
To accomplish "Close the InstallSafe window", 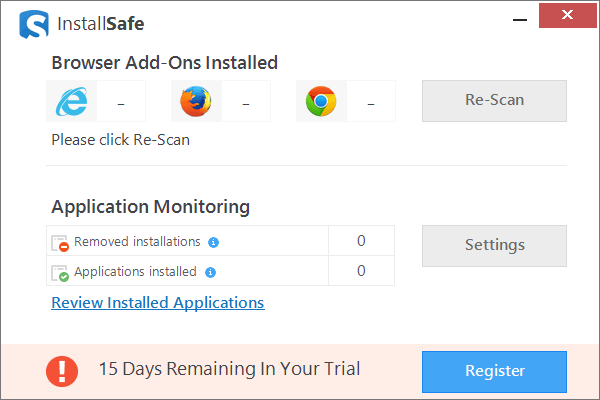I will pos(566,15).
